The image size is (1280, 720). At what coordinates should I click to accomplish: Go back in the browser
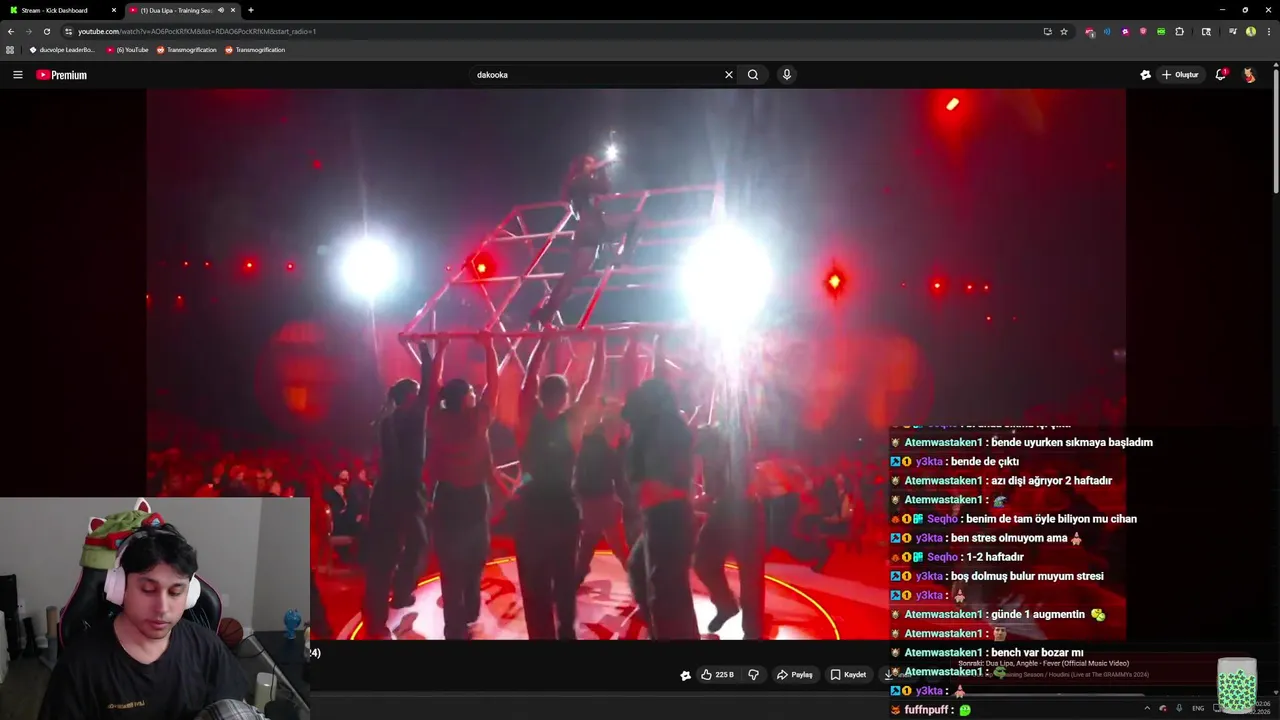[x=11, y=31]
